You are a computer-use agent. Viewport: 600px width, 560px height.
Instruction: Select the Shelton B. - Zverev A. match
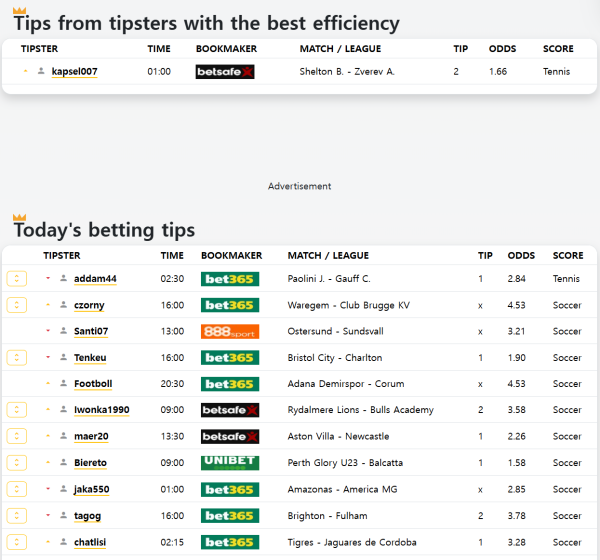tap(347, 72)
